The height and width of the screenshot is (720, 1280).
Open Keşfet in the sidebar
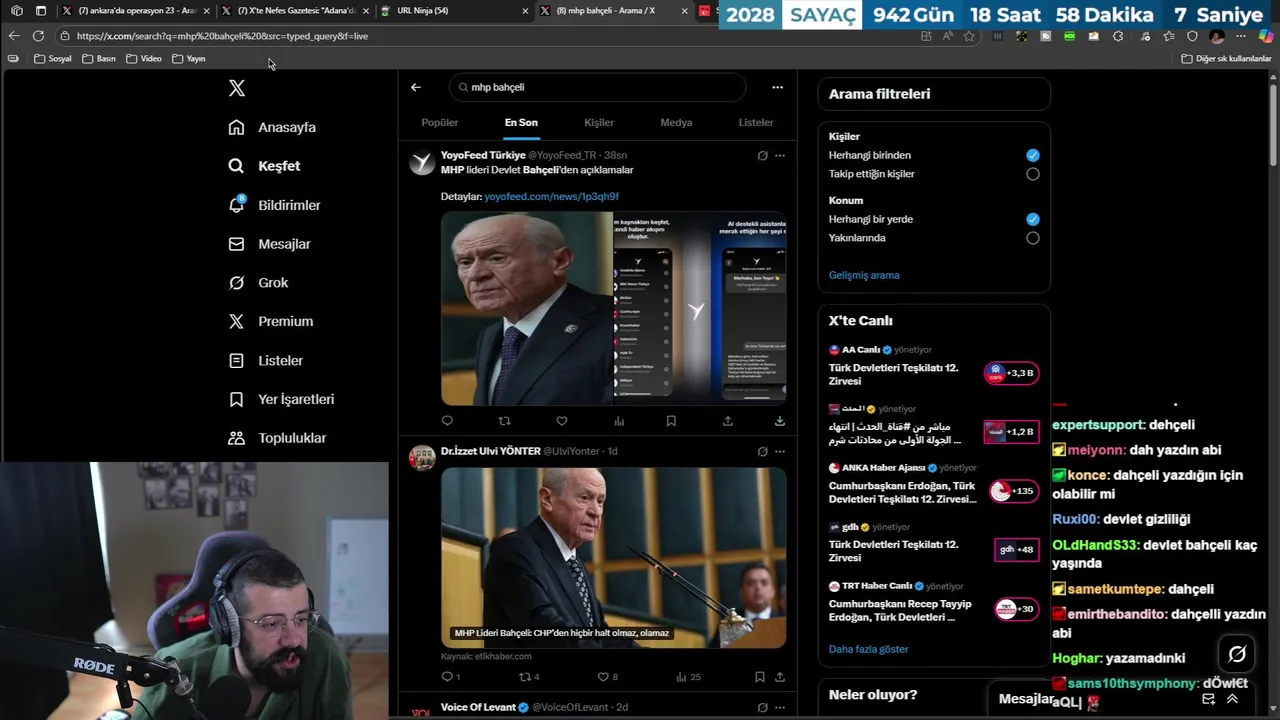264,166
